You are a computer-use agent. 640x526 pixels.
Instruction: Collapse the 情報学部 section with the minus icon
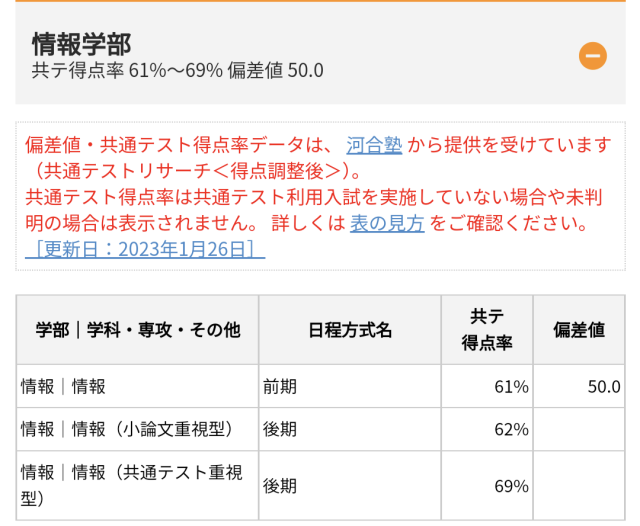coord(593,56)
